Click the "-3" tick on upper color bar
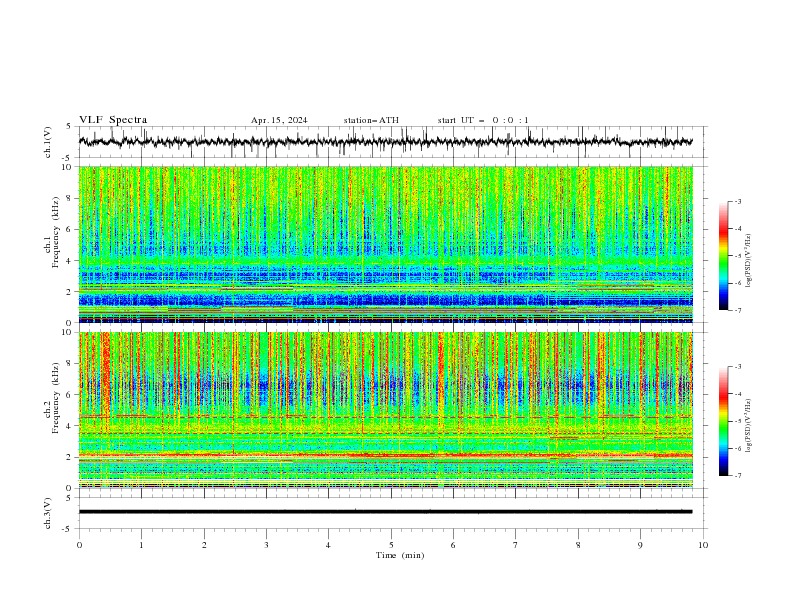Image resolution: width=792 pixels, height=612 pixels. click(738, 201)
